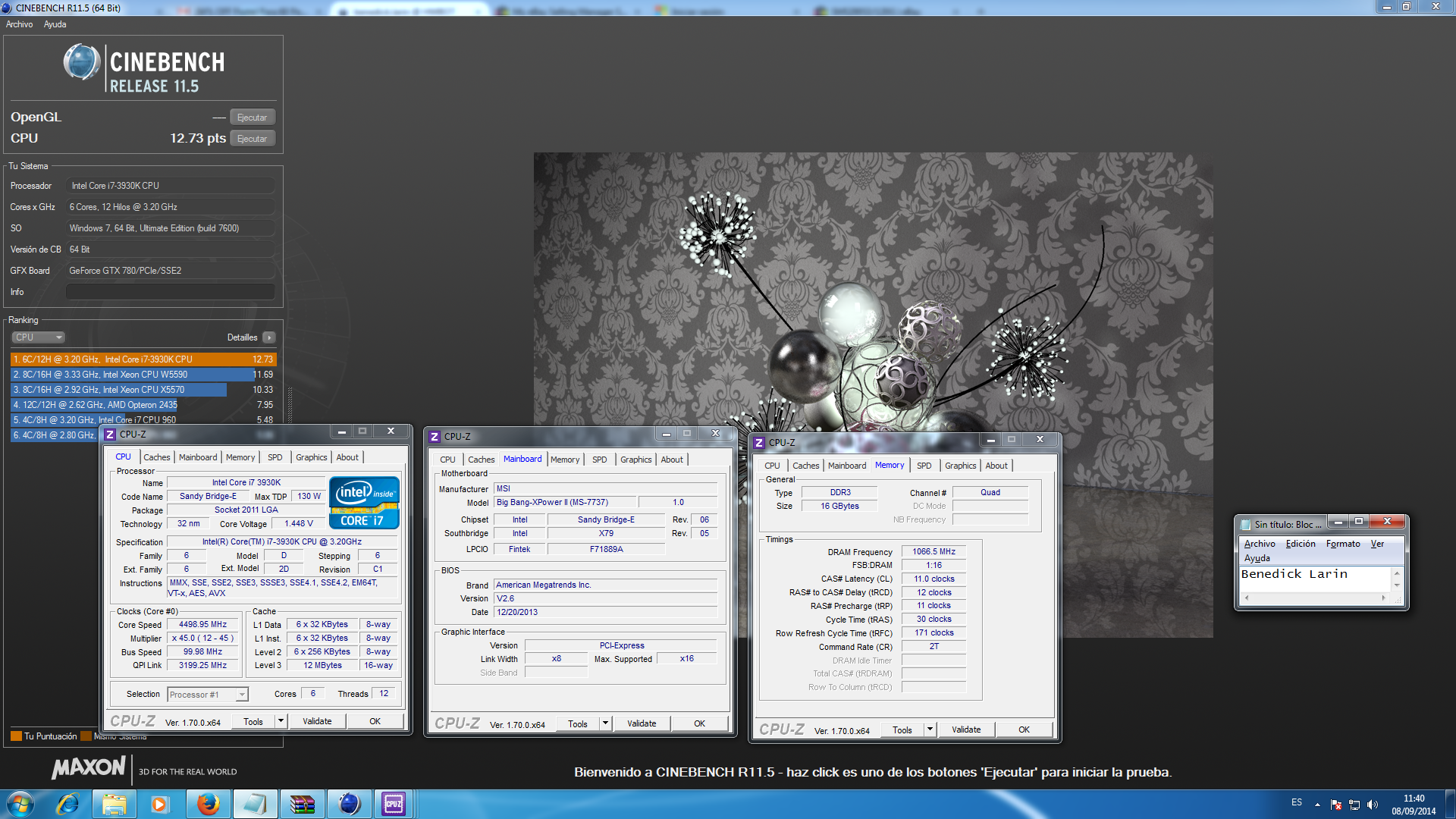The width and height of the screenshot is (1456, 819).
Task: Select ranking row Intel Xeon CPU W5590
Action: click(143, 375)
